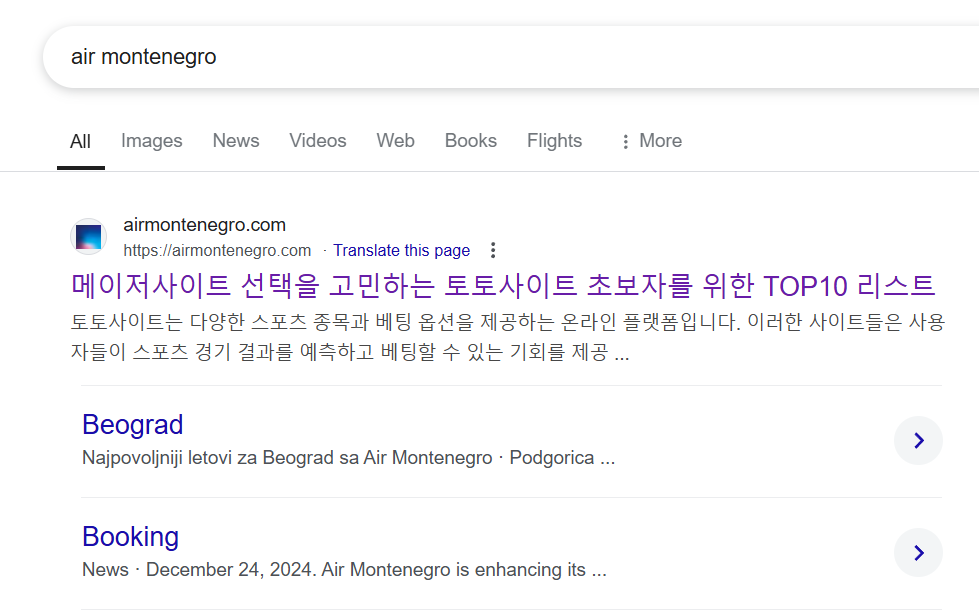This screenshot has width=979, height=612.
Task: Switch to the Videos tab
Action: pos(318,141)
